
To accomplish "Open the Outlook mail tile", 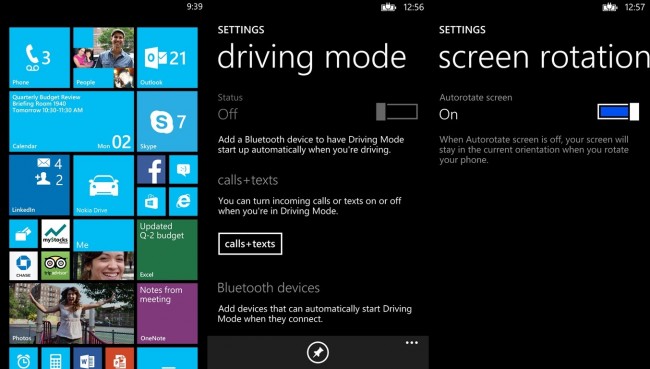I will 167,58.
